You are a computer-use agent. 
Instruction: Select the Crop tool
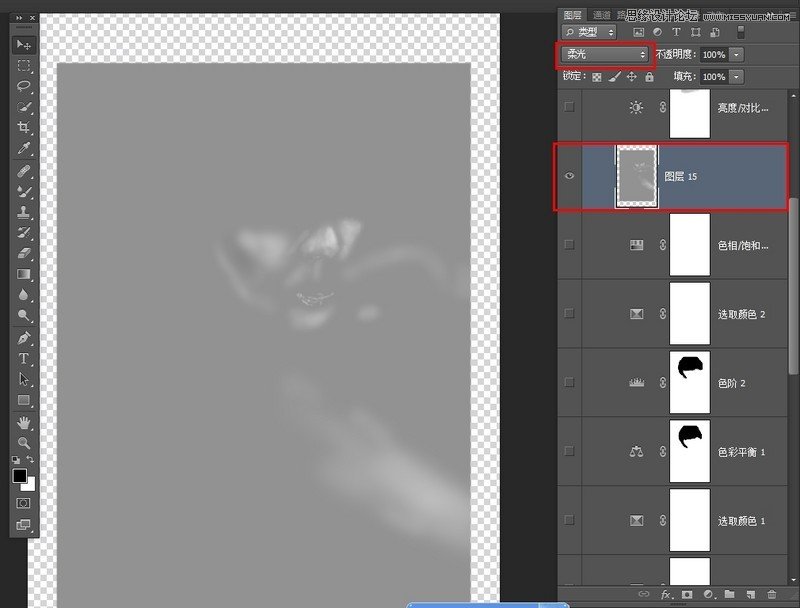[23, 127]
